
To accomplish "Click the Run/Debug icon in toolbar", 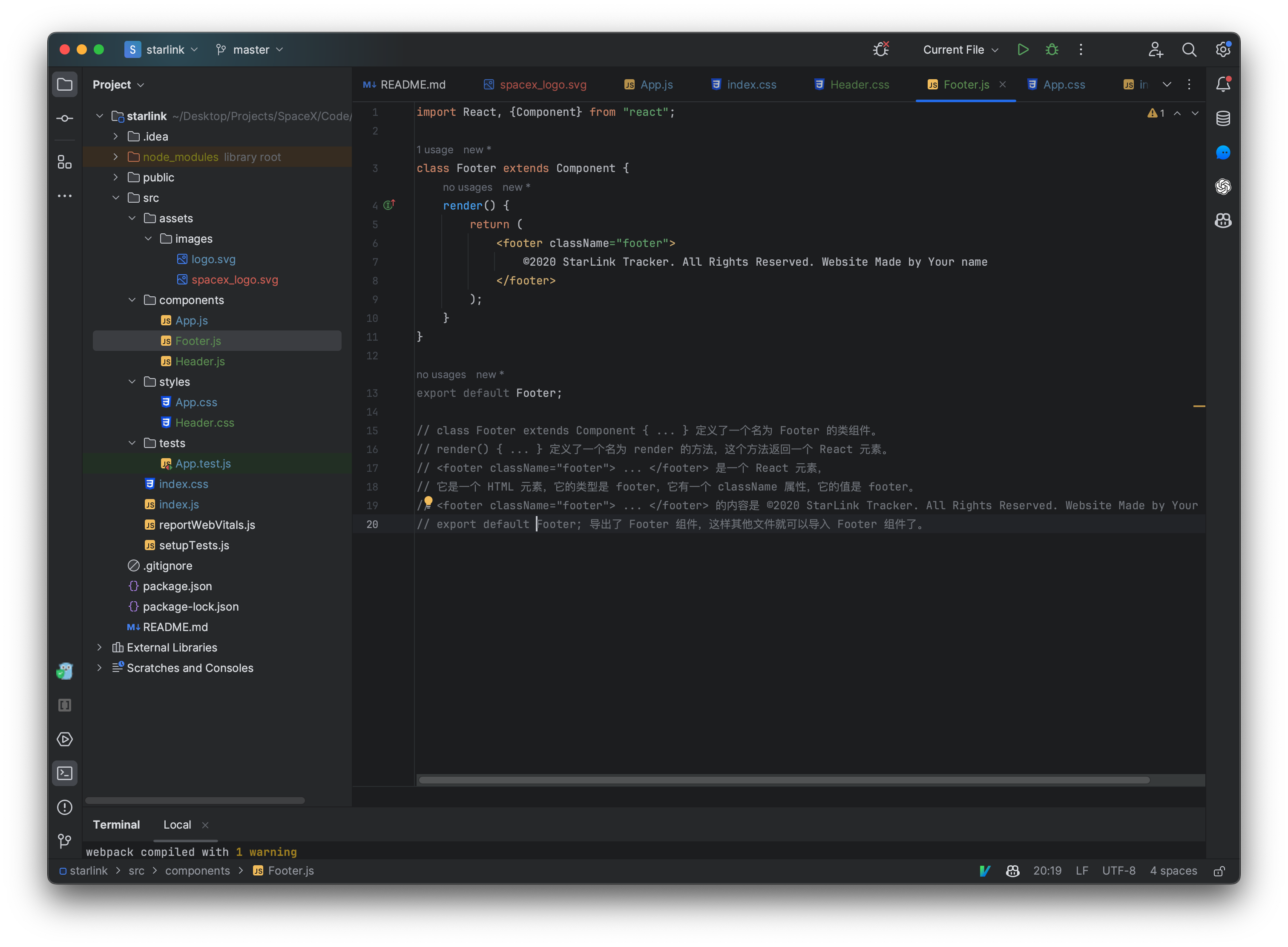I will (x=1022, y=49).
